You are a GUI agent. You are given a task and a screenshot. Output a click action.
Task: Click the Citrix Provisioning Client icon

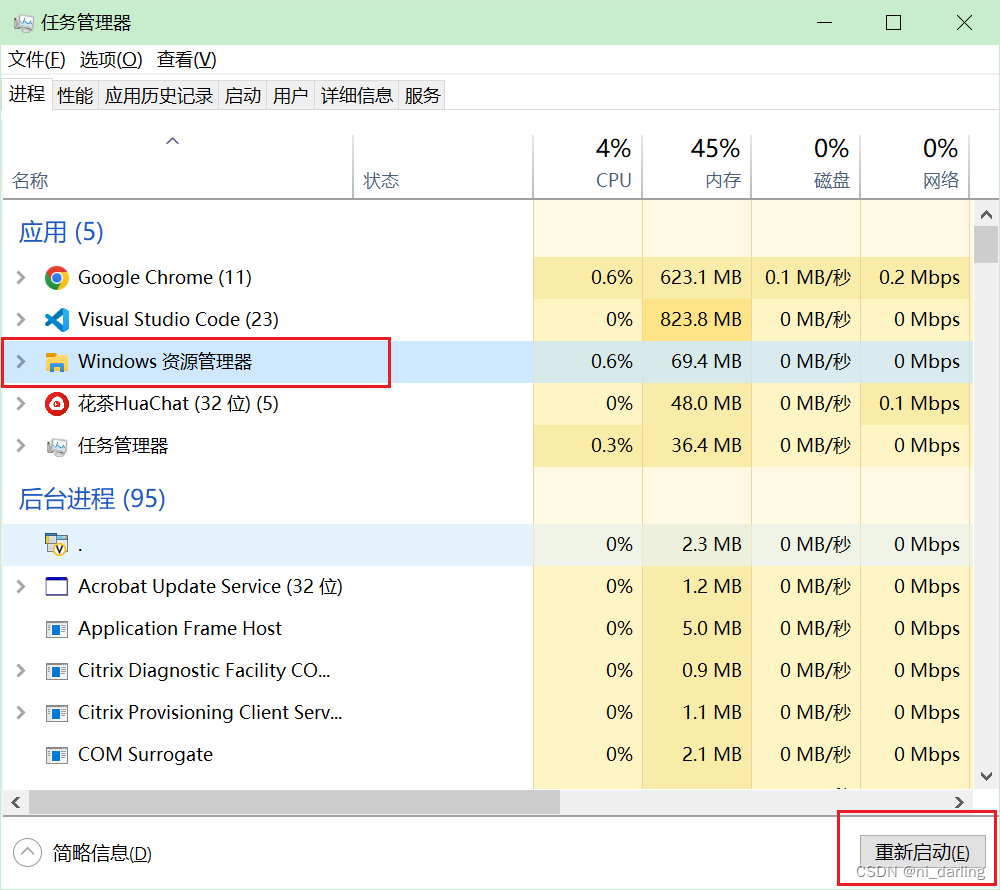pyautogui.click(x=57, y=713)
